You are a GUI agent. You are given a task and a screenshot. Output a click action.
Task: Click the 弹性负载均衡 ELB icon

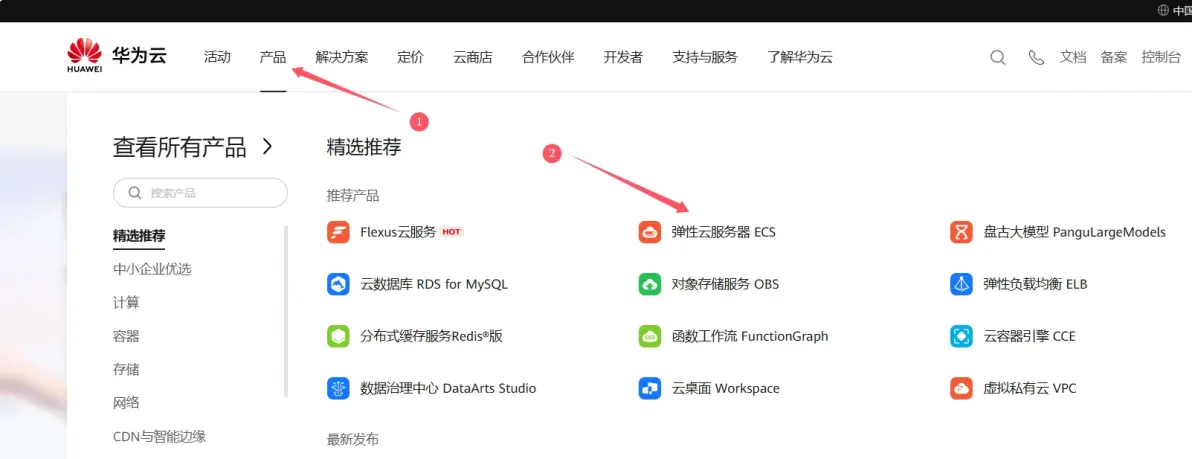pyautogui.click(x=962, y=284)
